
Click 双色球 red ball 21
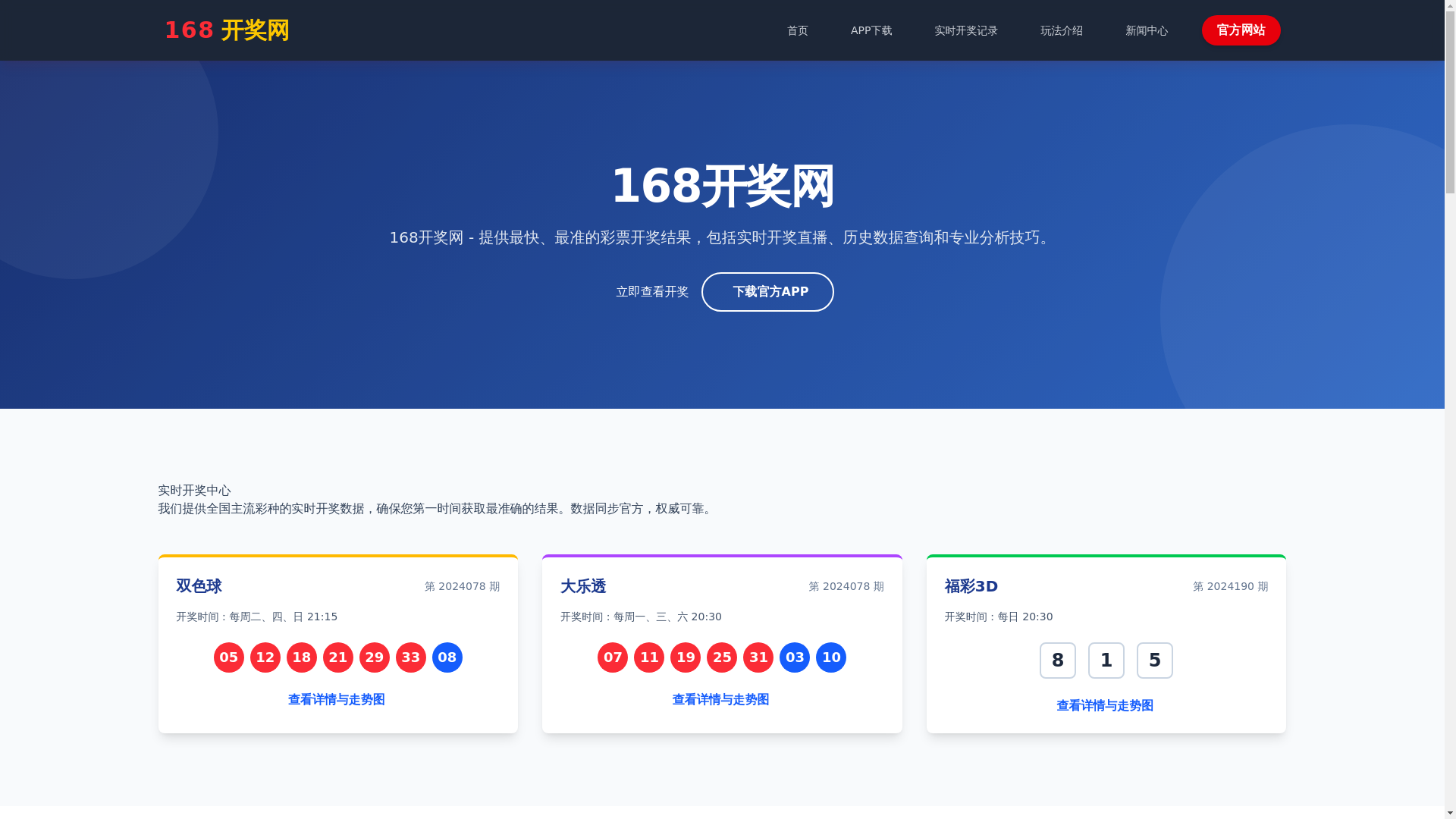click(338, 657)
